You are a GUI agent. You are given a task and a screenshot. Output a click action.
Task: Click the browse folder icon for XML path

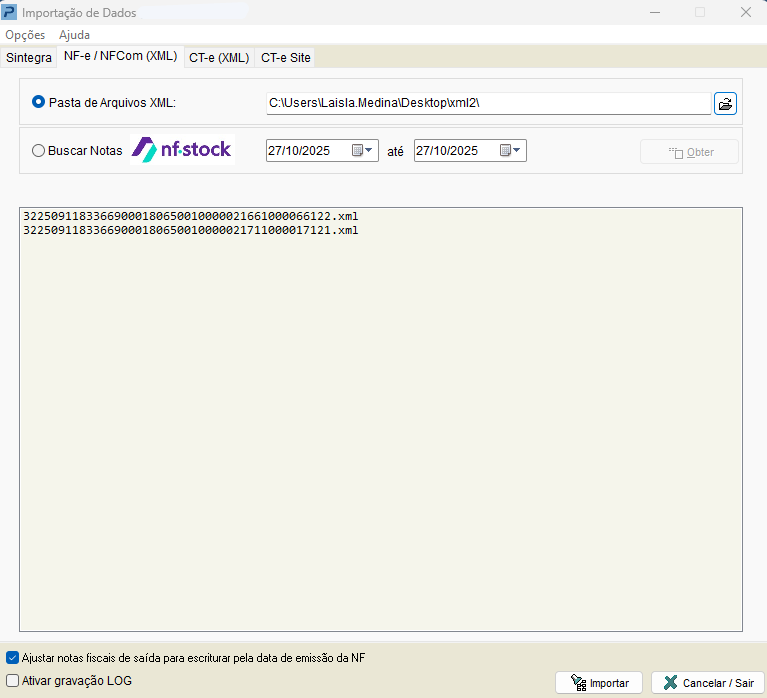[x=725, y=104]
